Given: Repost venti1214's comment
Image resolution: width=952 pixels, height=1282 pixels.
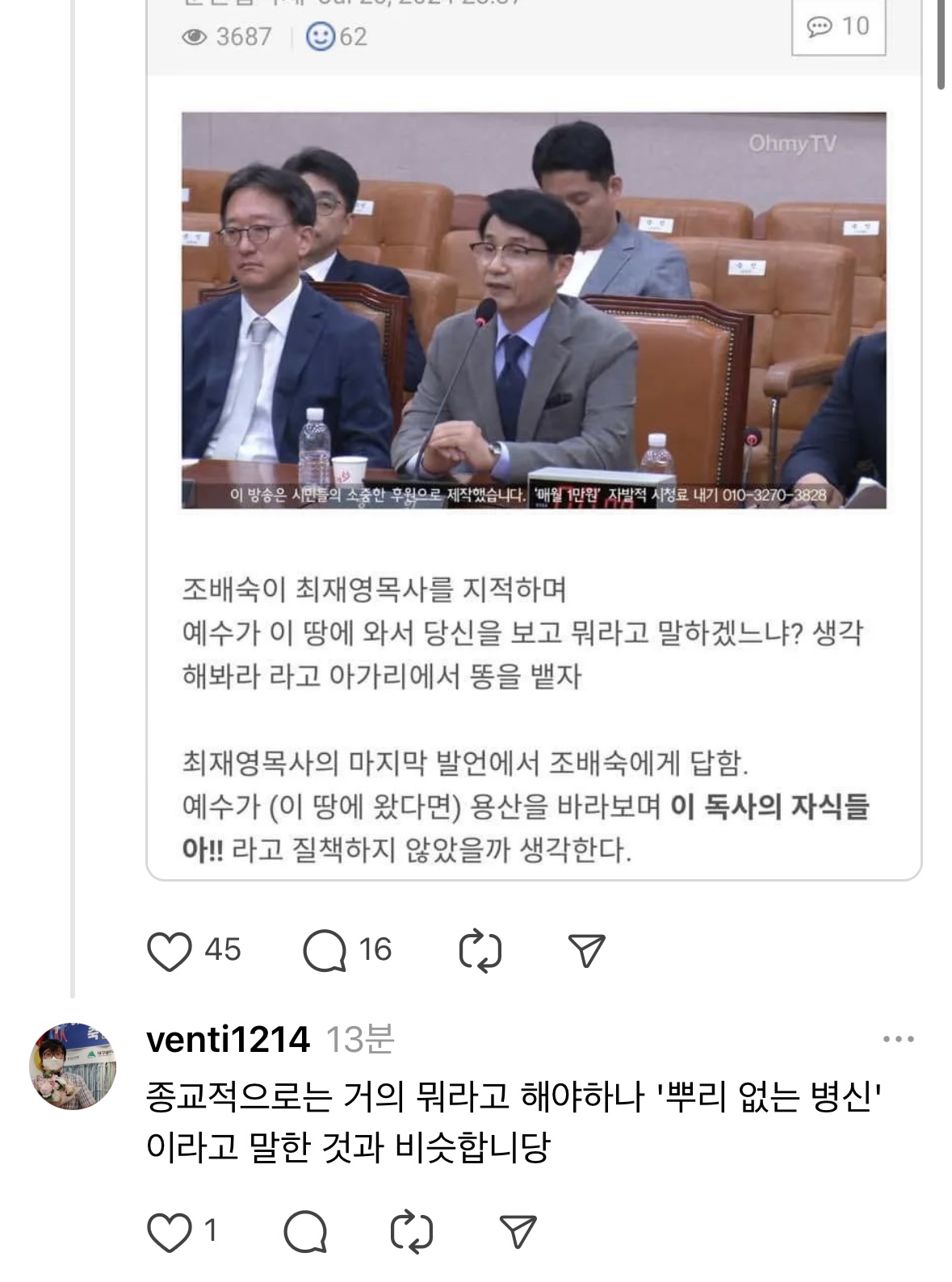Looking at the screenshot, I should [x=411, y=1232].
